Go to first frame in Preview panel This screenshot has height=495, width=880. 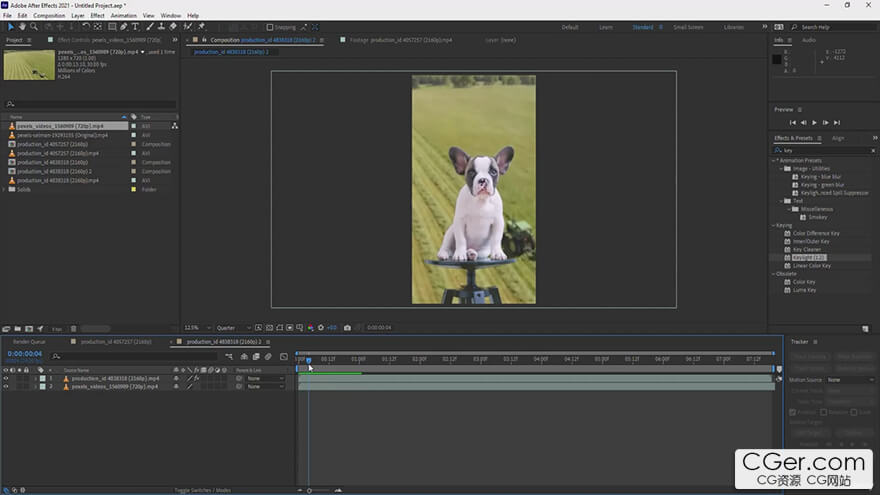click(792, 122)
